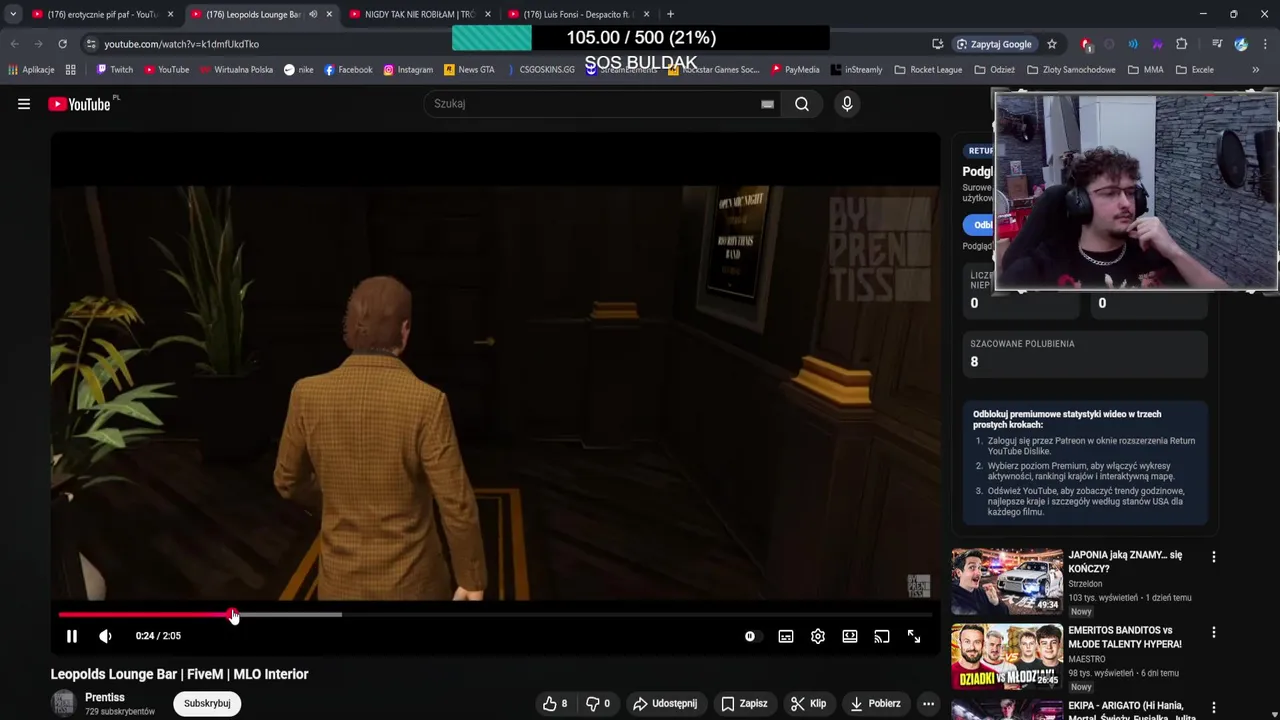Open PayMedia bookmark

tap(795, 70)
